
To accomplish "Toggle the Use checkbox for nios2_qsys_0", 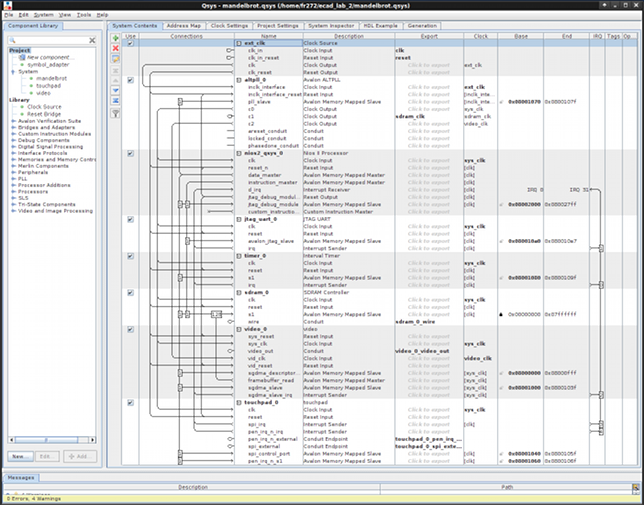I will (131, 154).
